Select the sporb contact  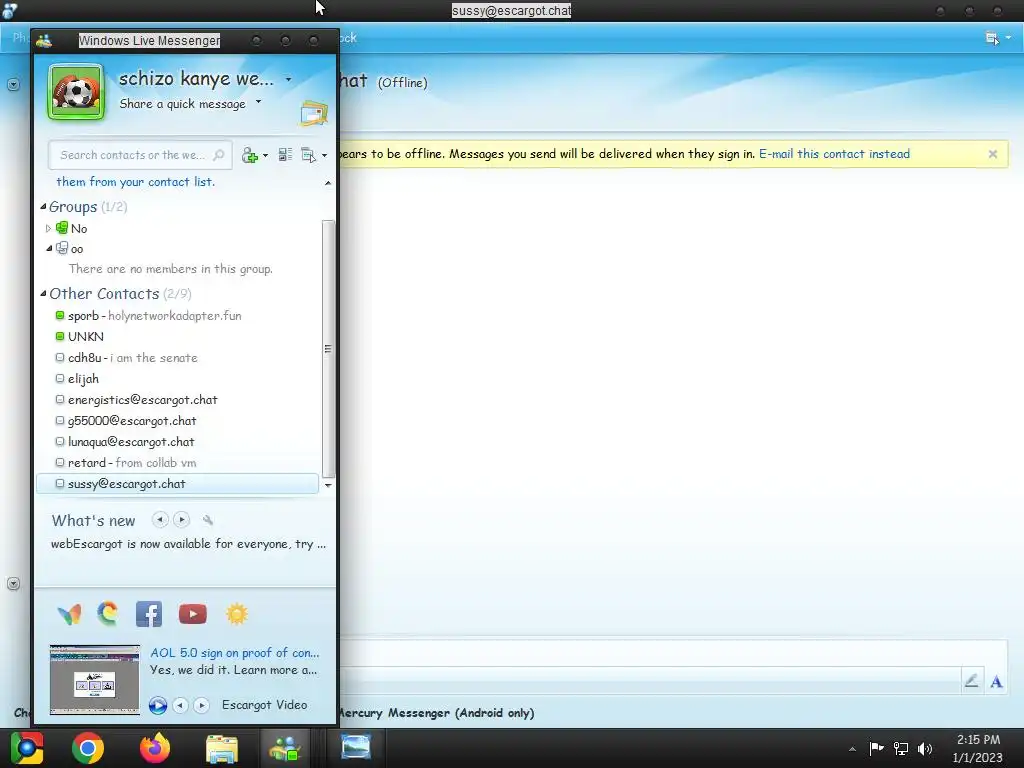click(178, 315)
